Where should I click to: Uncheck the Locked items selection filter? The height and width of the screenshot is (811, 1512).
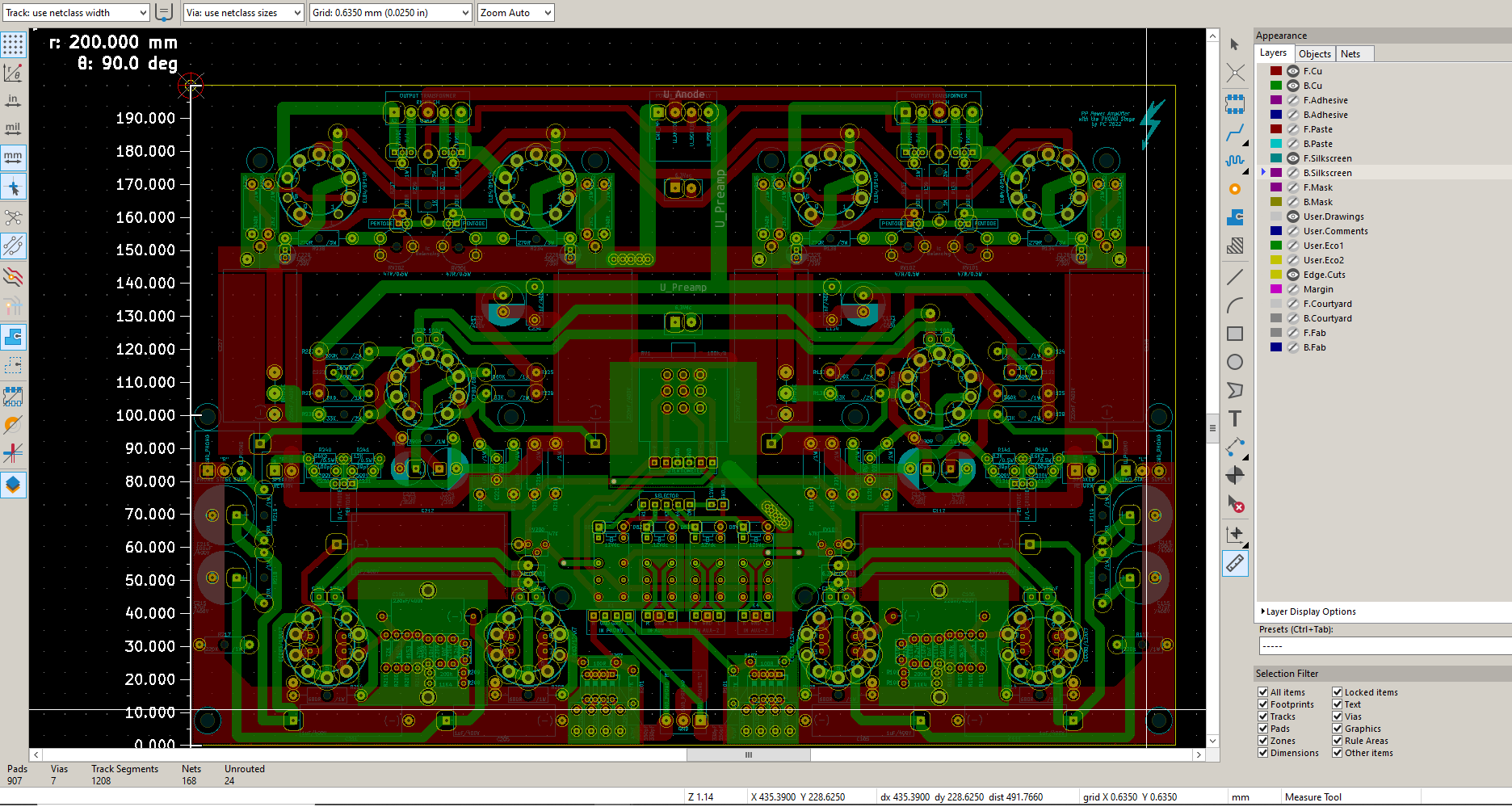(1338, 692)
